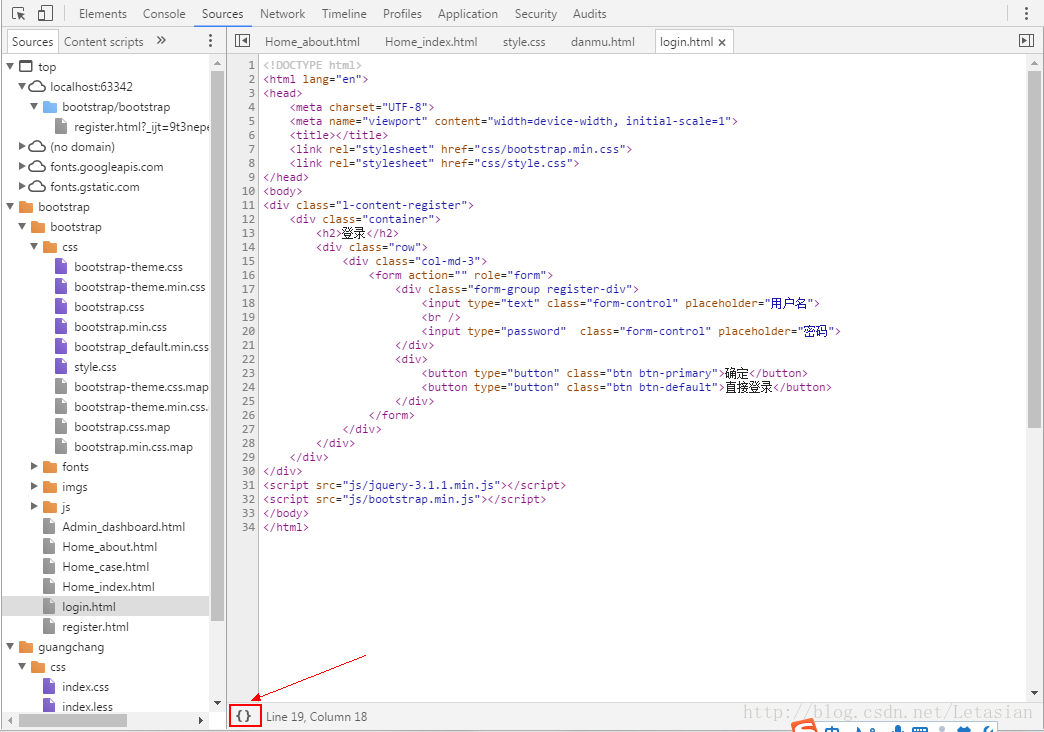Expand fonts.googleapis.com node
The image size is (1044, 732).
coord(22,166)
